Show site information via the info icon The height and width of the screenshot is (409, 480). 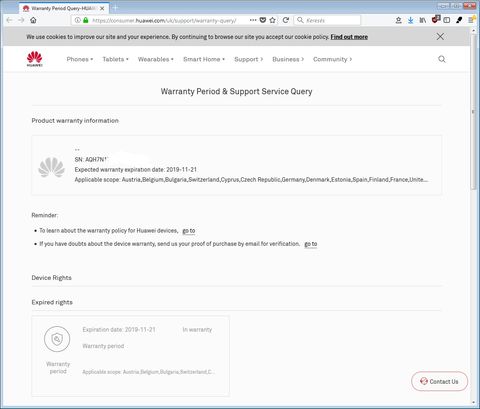(78, 20)
